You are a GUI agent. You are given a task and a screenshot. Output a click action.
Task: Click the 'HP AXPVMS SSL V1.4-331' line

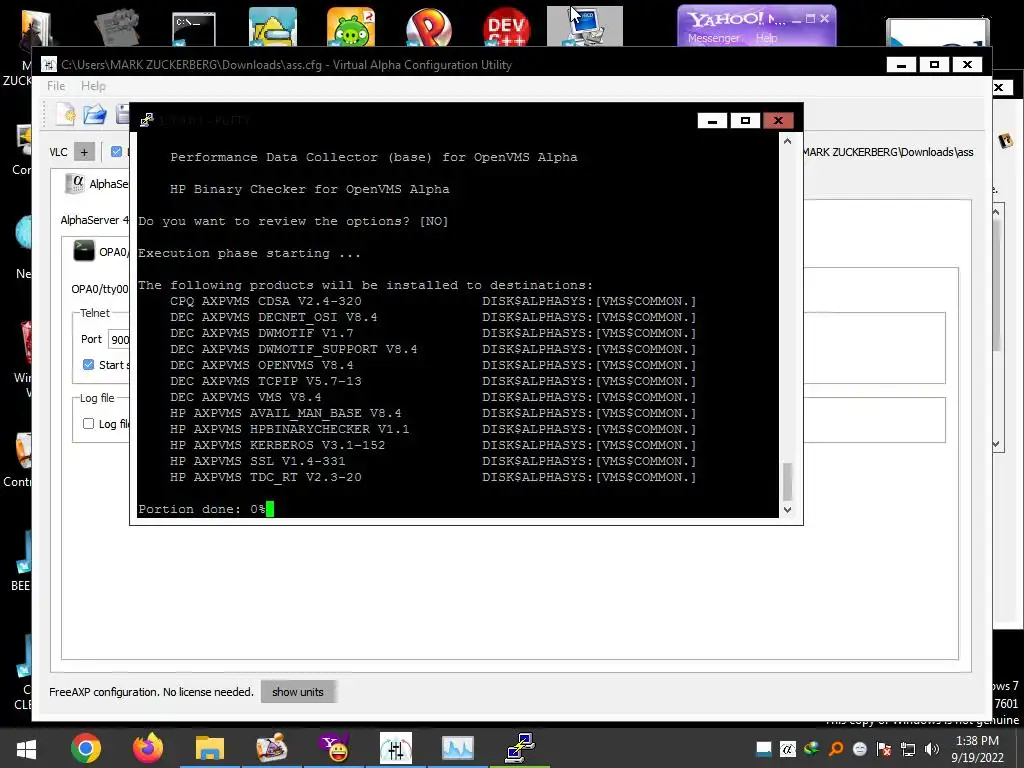(x=258, y=461)
